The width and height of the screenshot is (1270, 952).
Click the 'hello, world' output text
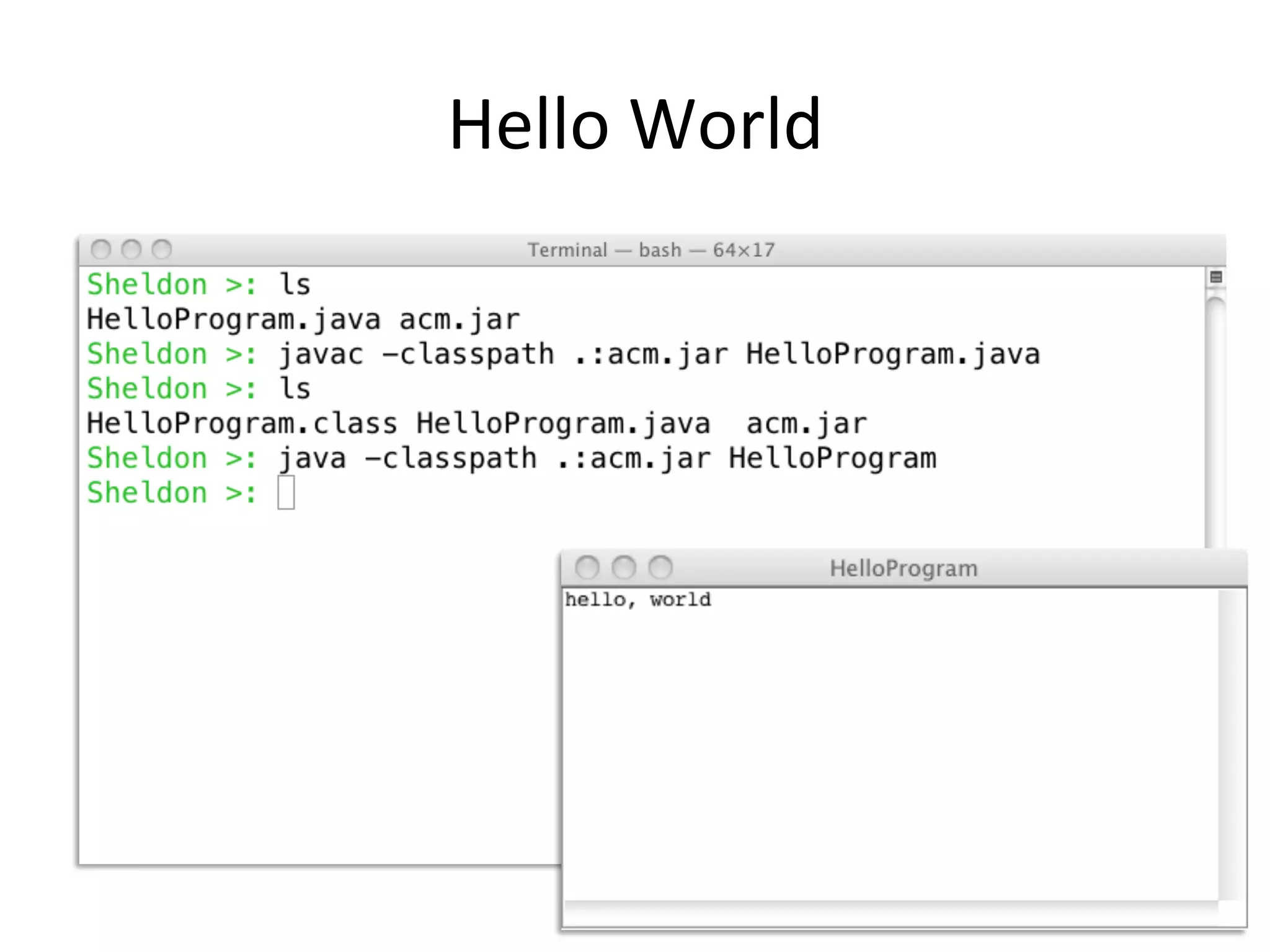[x=638, y=600]
